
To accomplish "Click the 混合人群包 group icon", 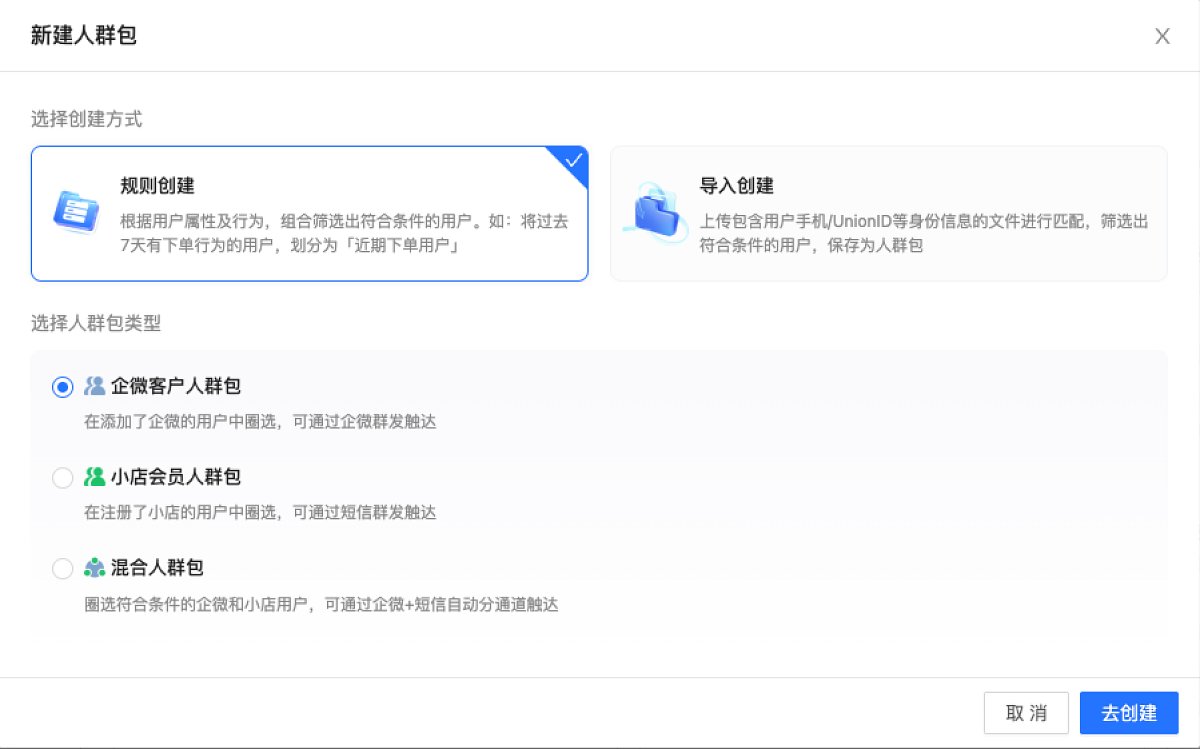I will tap(95, 568).
